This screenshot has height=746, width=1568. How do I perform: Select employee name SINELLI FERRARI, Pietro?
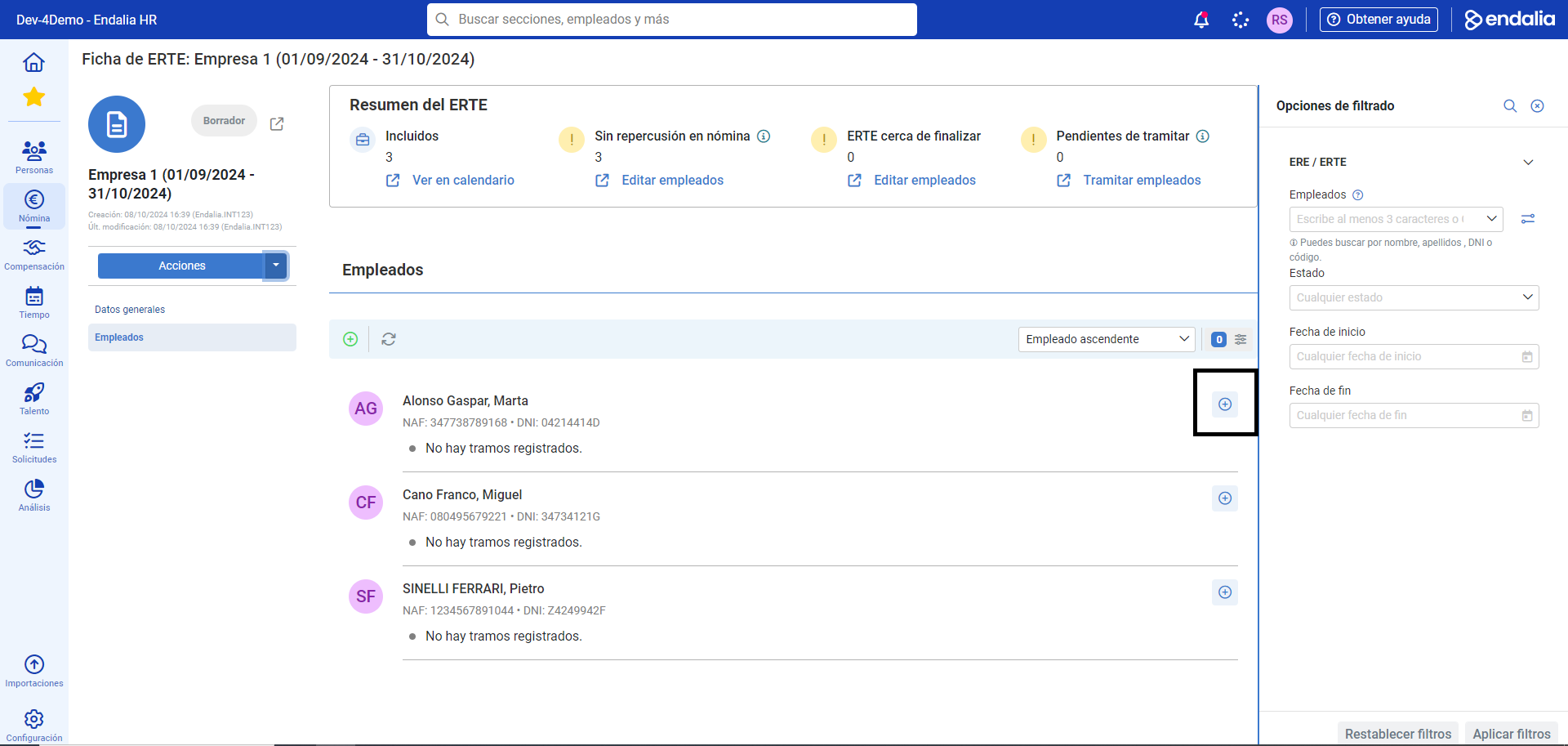(474, 589)
